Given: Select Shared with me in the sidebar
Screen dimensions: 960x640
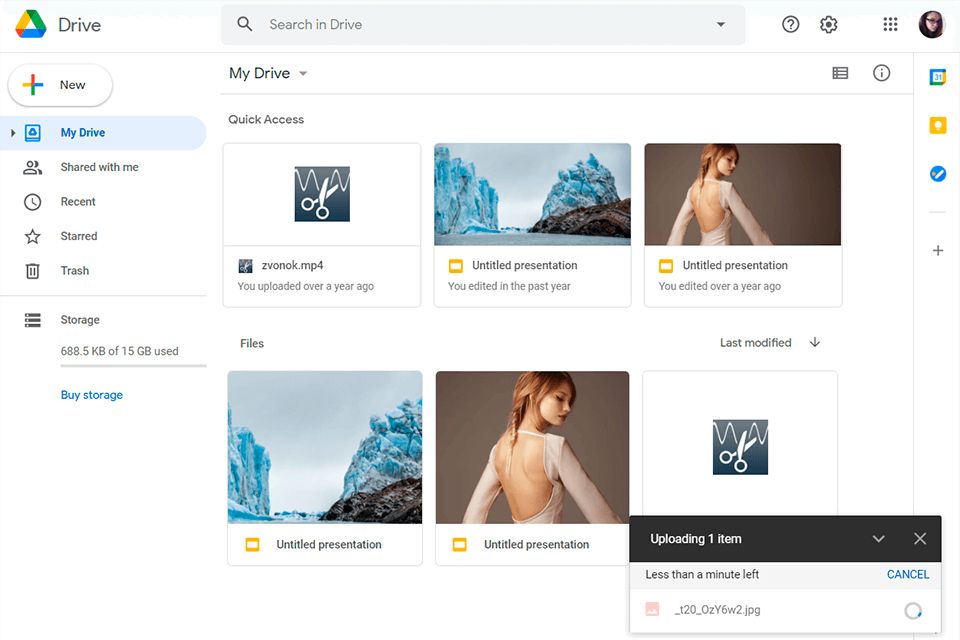Looking at the screenshot, I should tap(101, 167).
